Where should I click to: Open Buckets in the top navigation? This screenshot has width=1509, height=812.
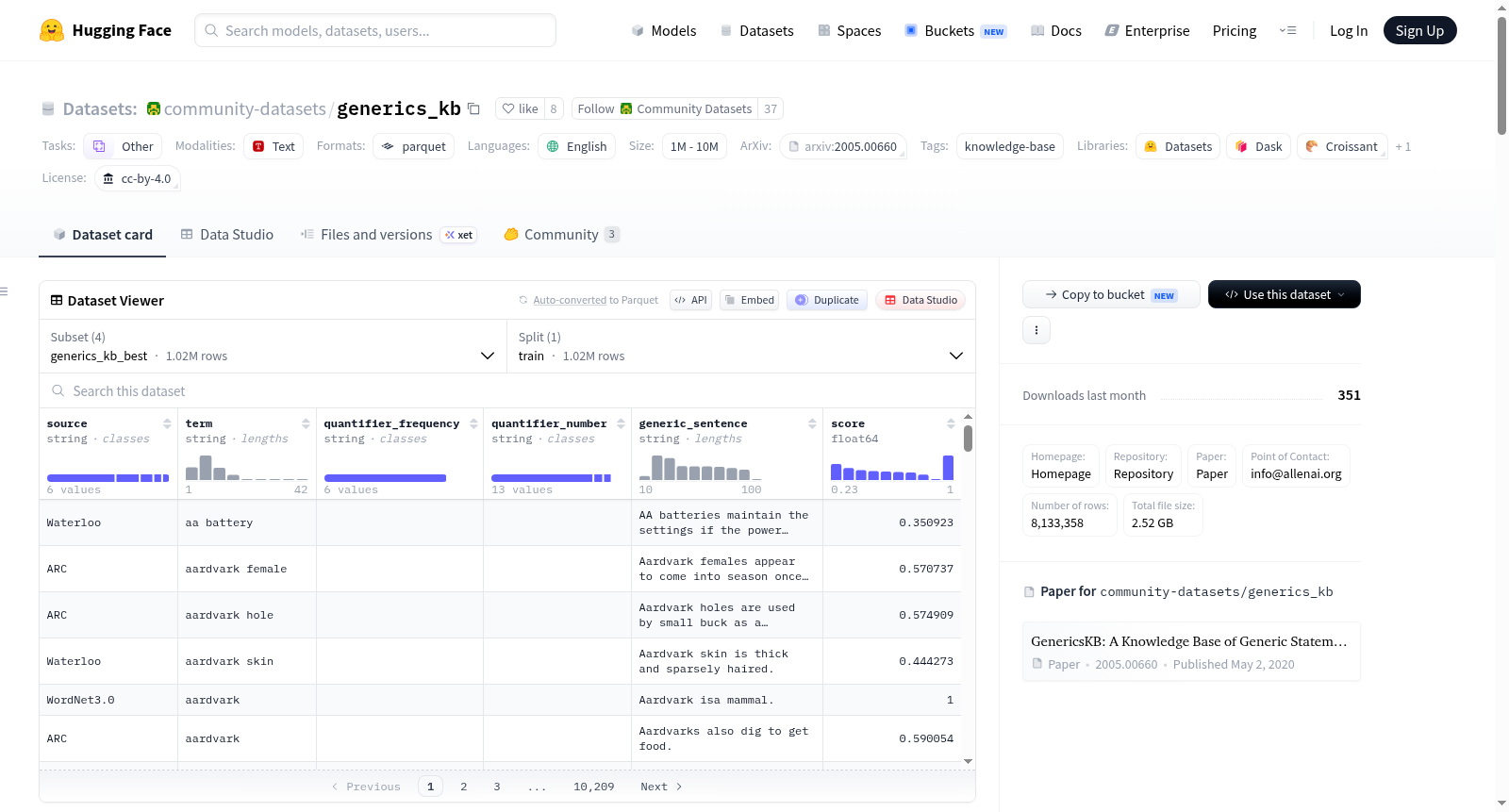pyautogui.click(x=955, y=30)
